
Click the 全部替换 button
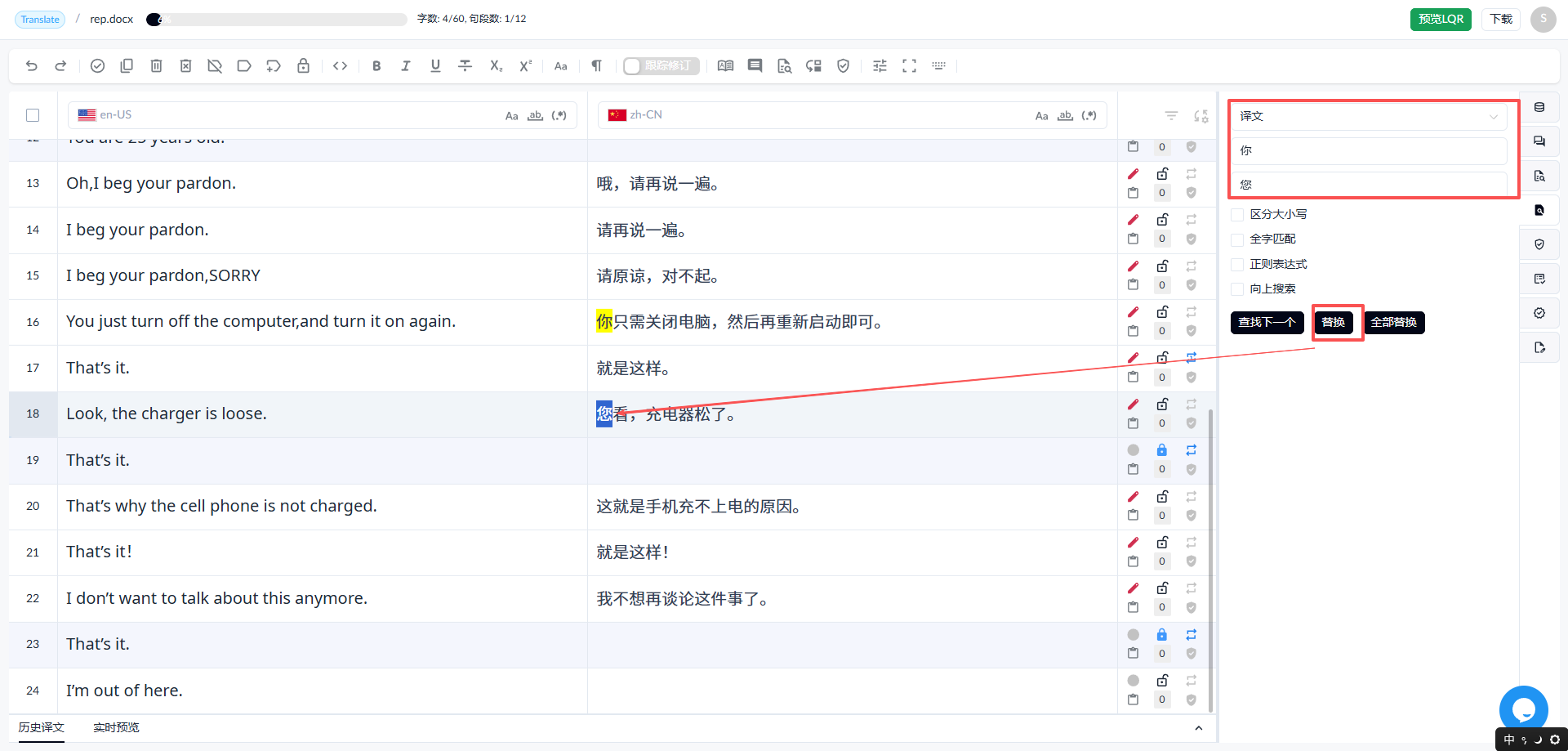pos(1394,323)
